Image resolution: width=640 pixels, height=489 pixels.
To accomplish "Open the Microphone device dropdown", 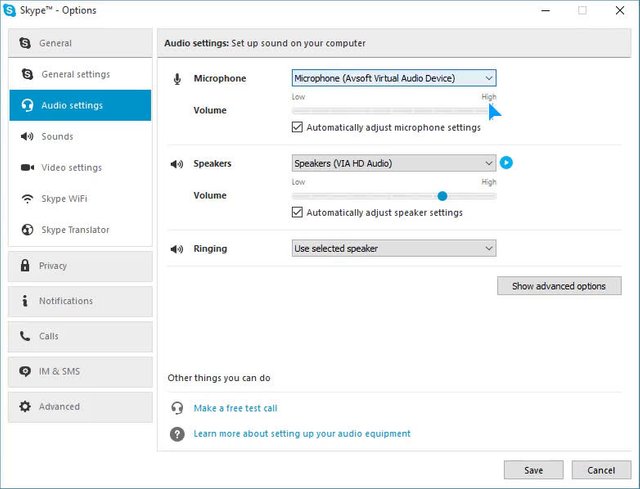I will (x=394, y=78).
